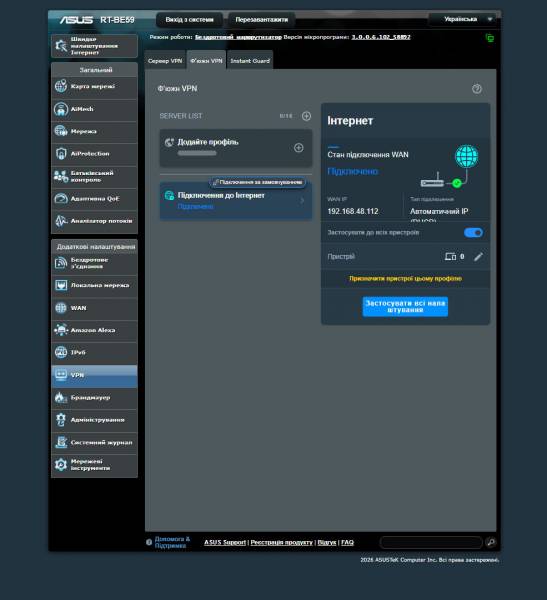Open the AiProtection shield icon
Viewport: 547px width, 600px height.
tap(61, 153)
